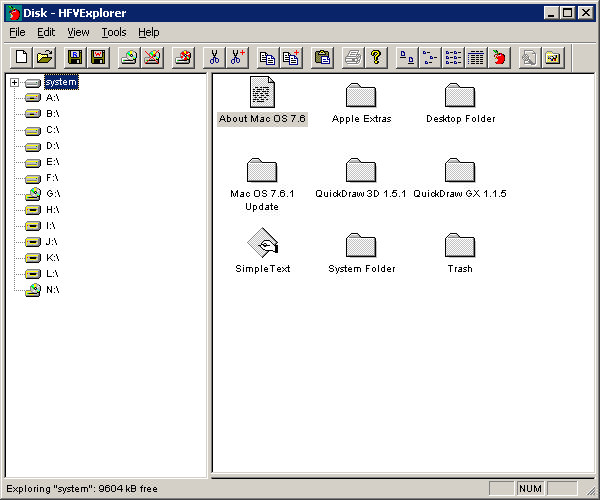Click the Open folder toolbar icon
Screen dimensions: 600x500
point(43,58)
